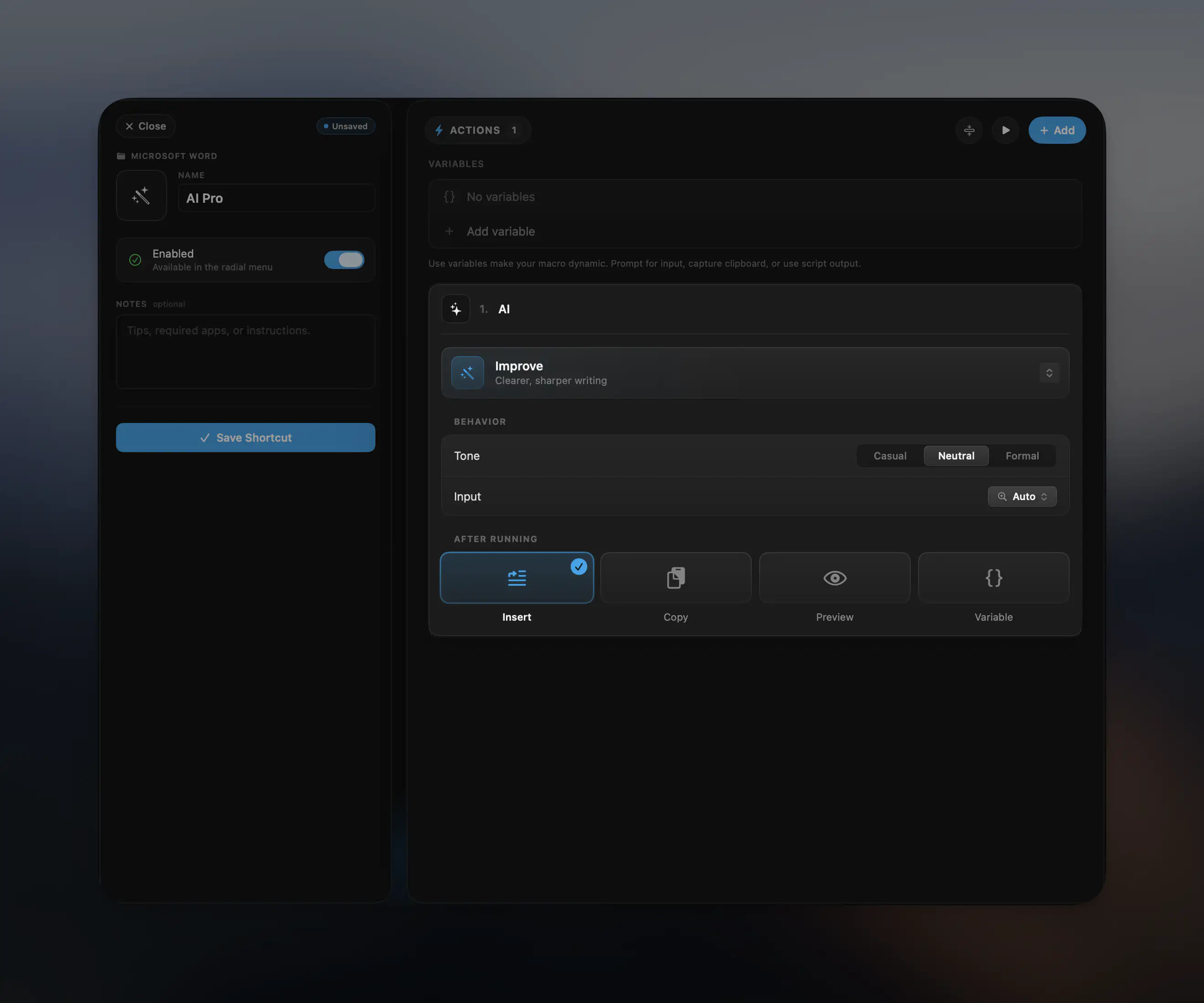Run the macro with the play button
Screen dimensions: 1204x1003
(x=1005, y=130)
